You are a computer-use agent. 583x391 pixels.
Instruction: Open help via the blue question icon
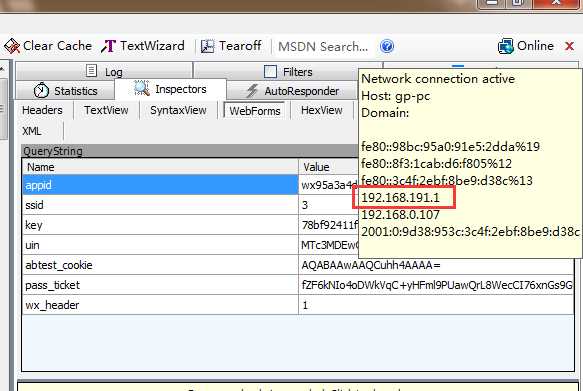pos(387,46)
